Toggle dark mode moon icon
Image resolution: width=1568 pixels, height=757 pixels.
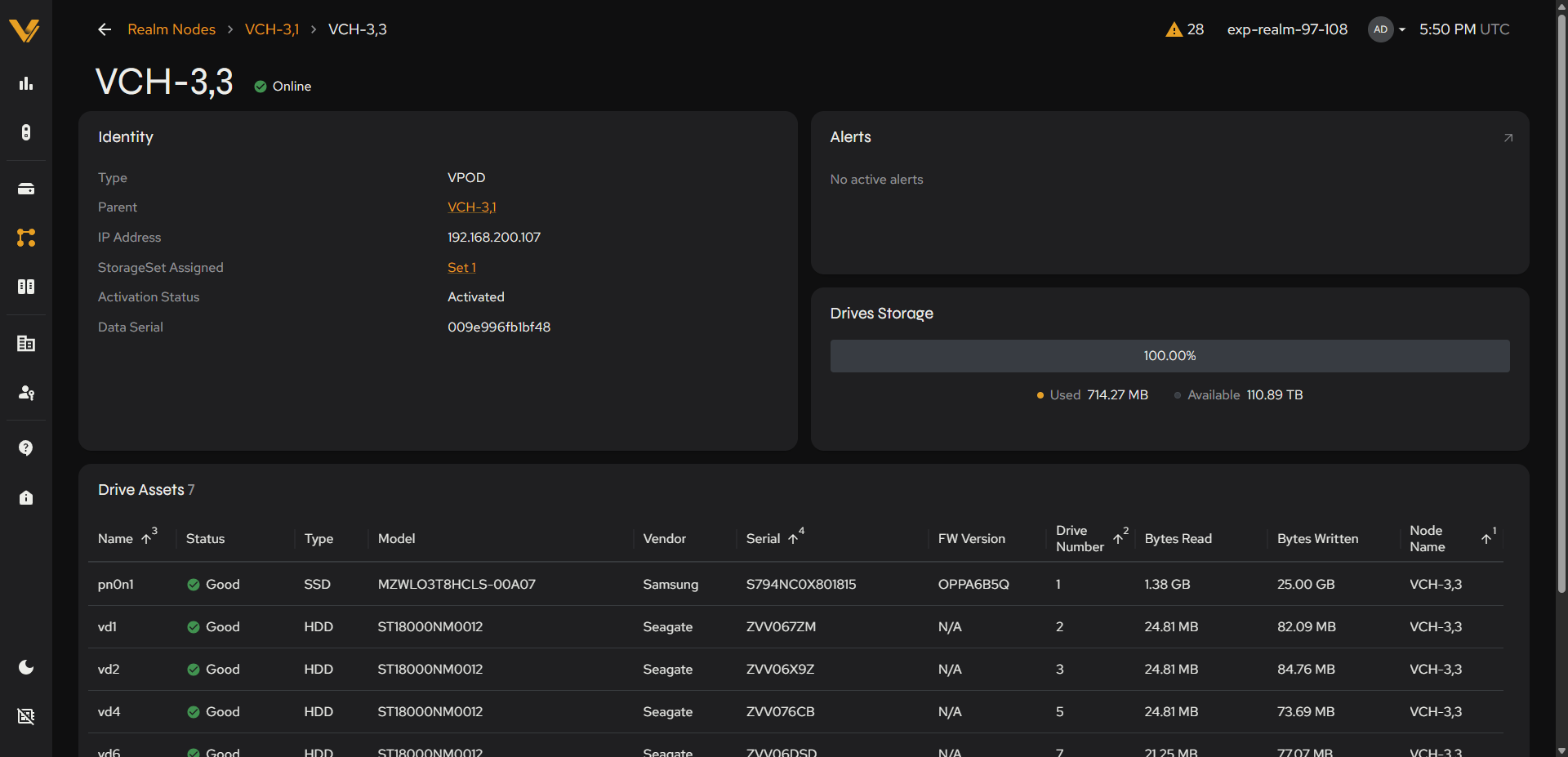coord(26,667)
